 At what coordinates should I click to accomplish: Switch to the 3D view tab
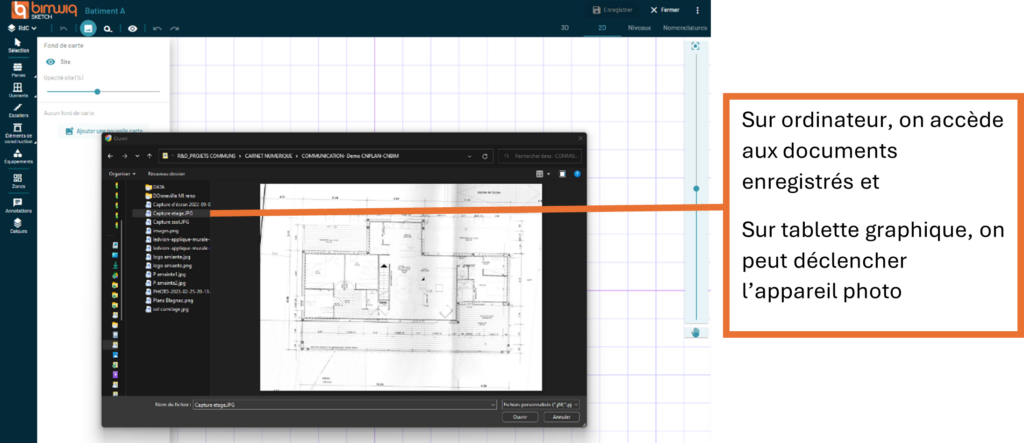pos(564,28)
